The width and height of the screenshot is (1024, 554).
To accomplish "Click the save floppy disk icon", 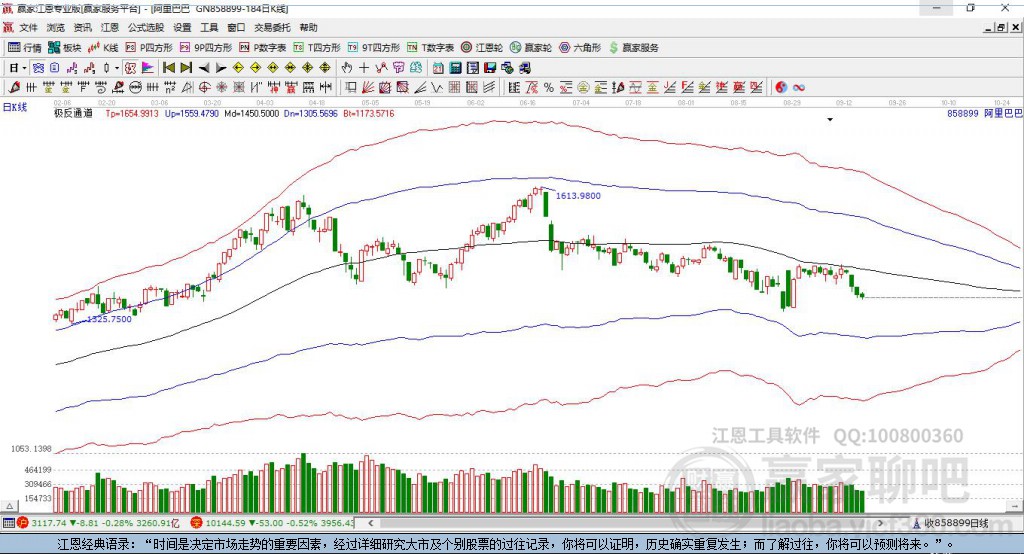I will [490, 67].
